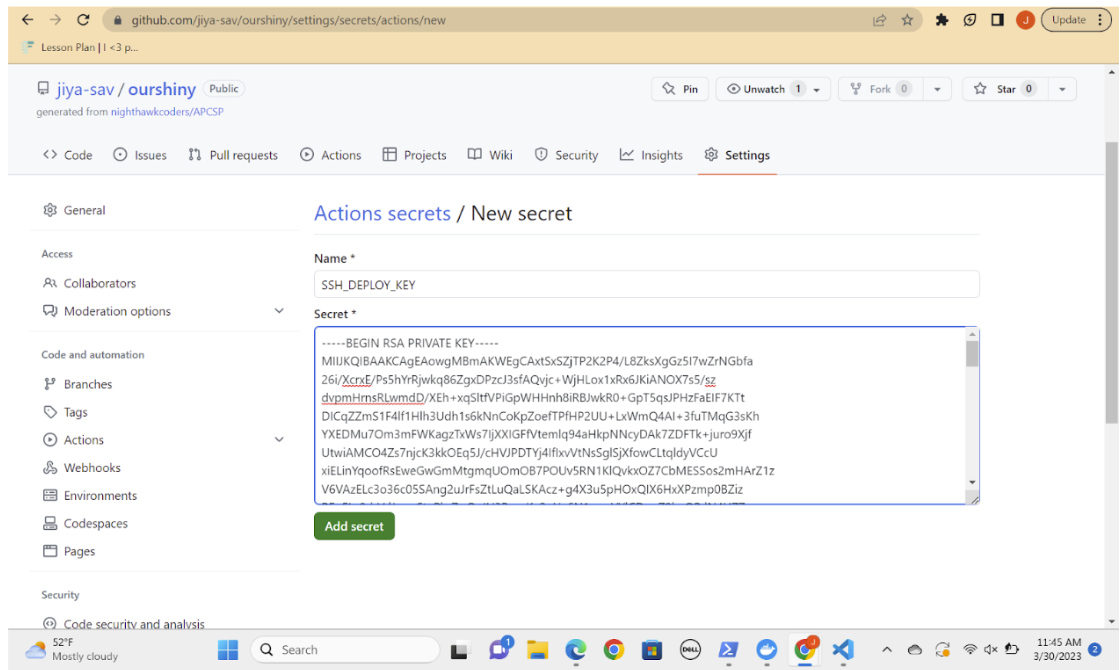Open the Lesson Plan bookmark
This screenshot has height=670, width=1120.
(81, 47)
